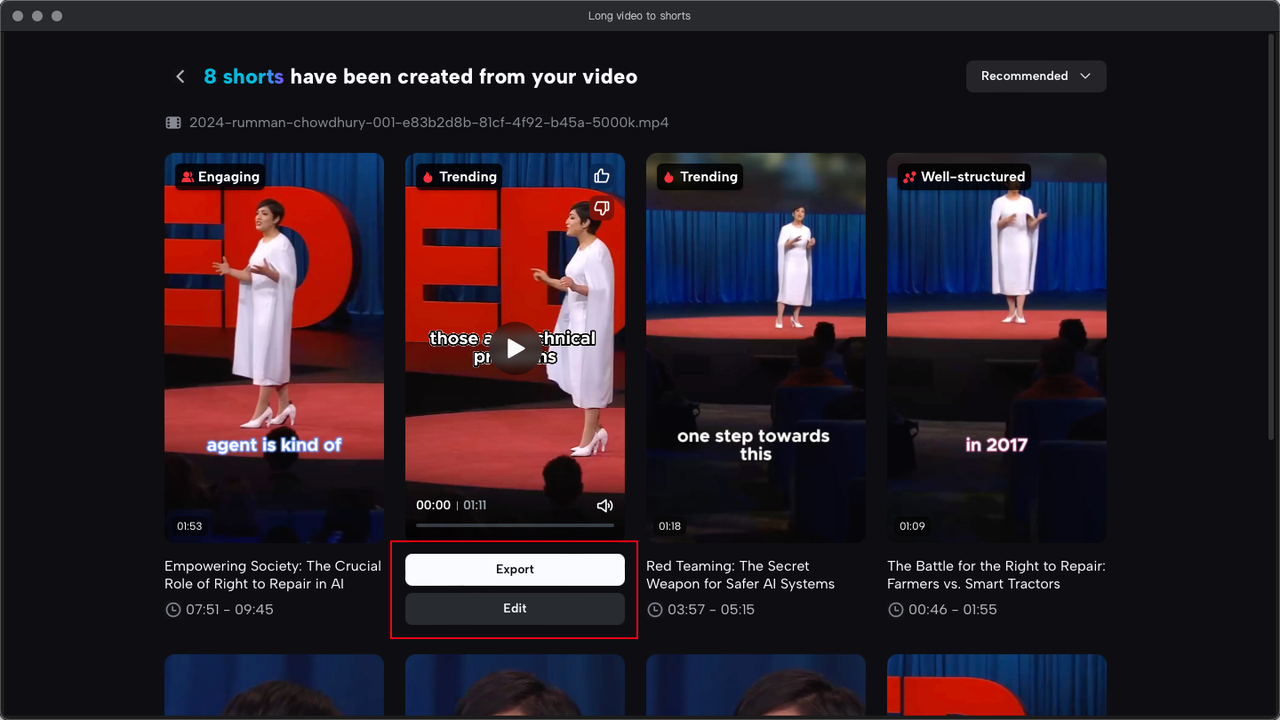Open the Battle for the Right to Repair thumbnail

pos(997,348)
